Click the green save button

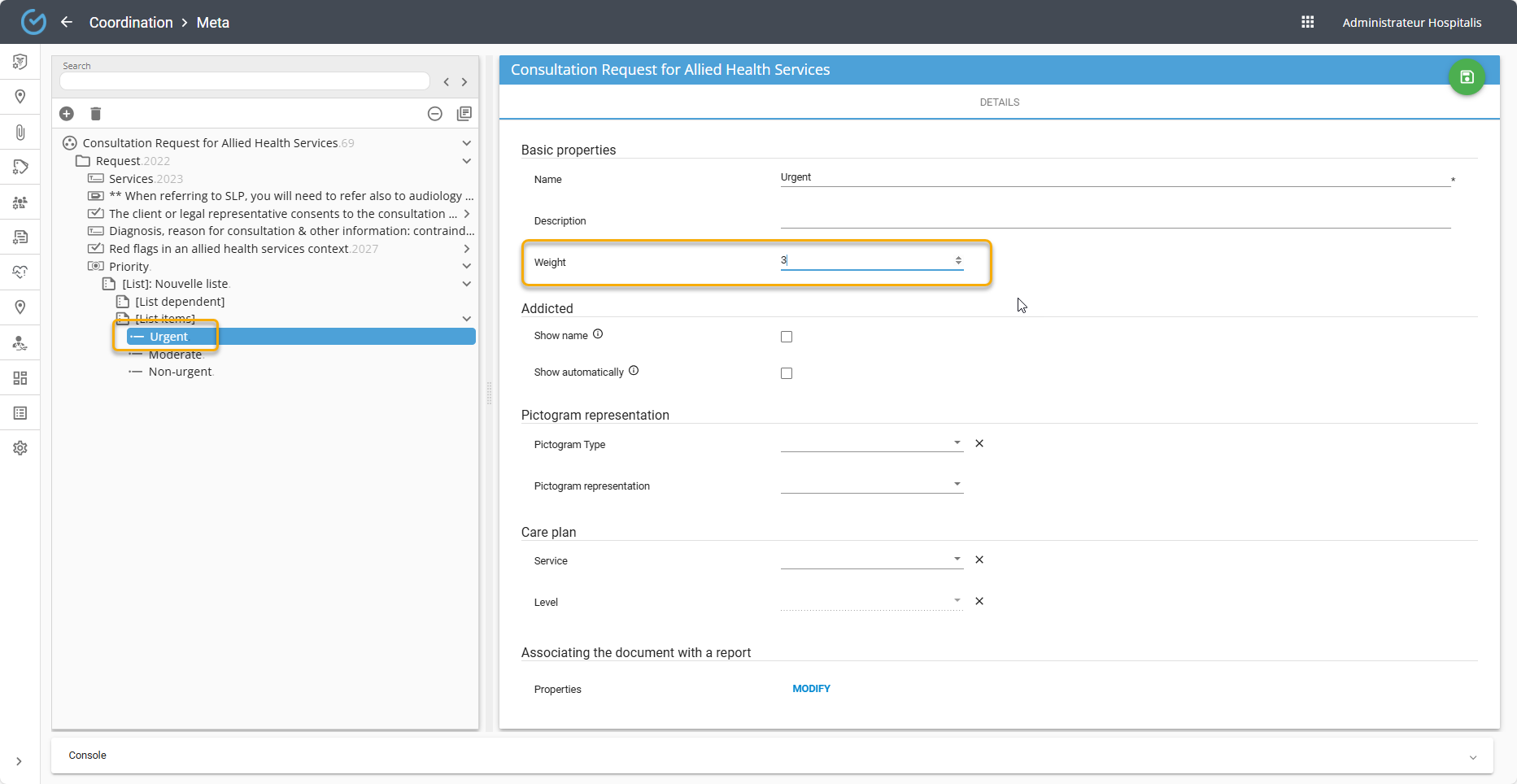click(1466, 77)
